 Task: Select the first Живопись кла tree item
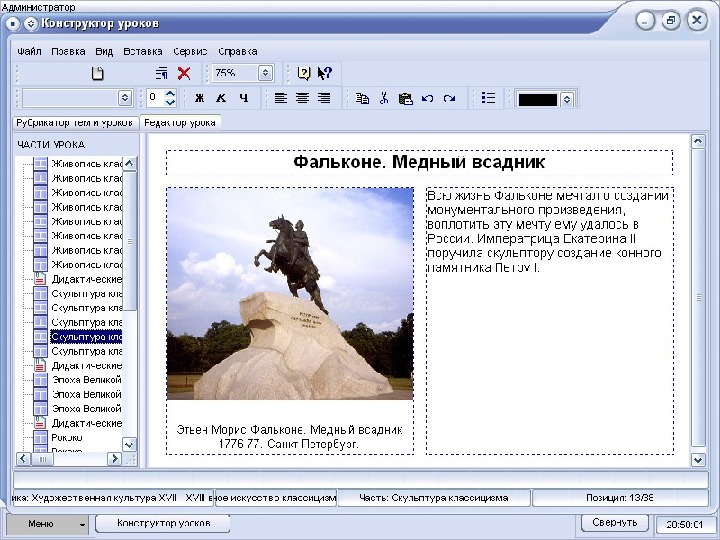pyautogui.click(x=86, y=163)
